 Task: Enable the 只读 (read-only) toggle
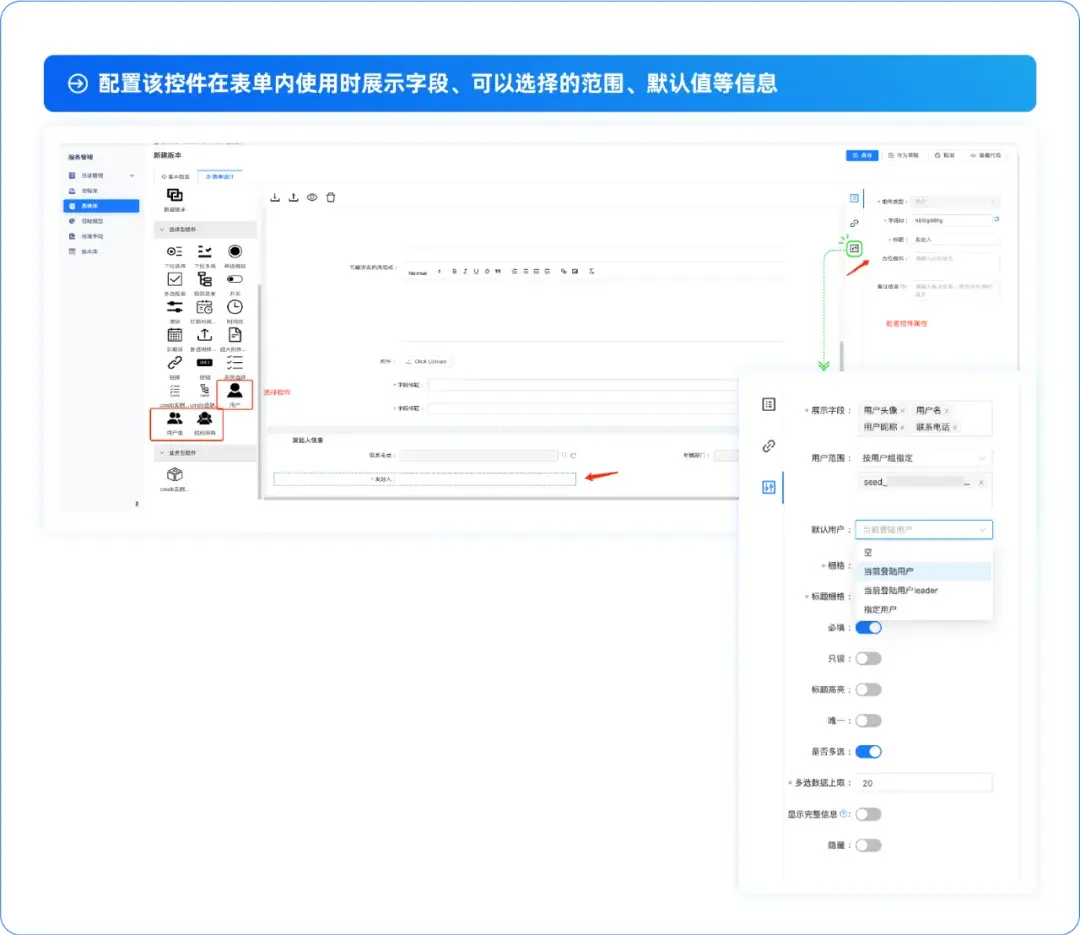click(868, 658)
